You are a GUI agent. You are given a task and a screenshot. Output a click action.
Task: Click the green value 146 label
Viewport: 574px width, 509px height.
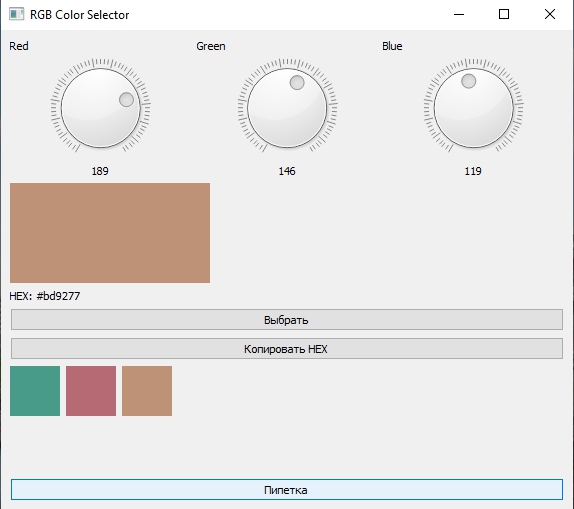(287, 171)
